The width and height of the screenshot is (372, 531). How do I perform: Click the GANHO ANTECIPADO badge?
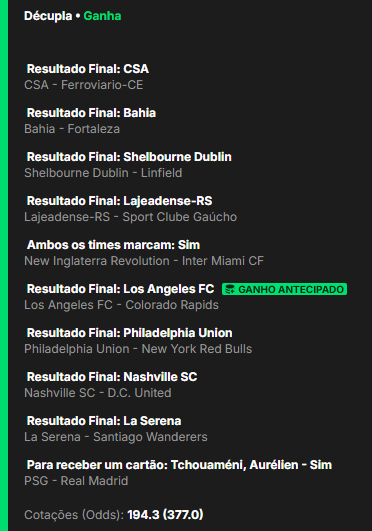click(x=284, y=289)
